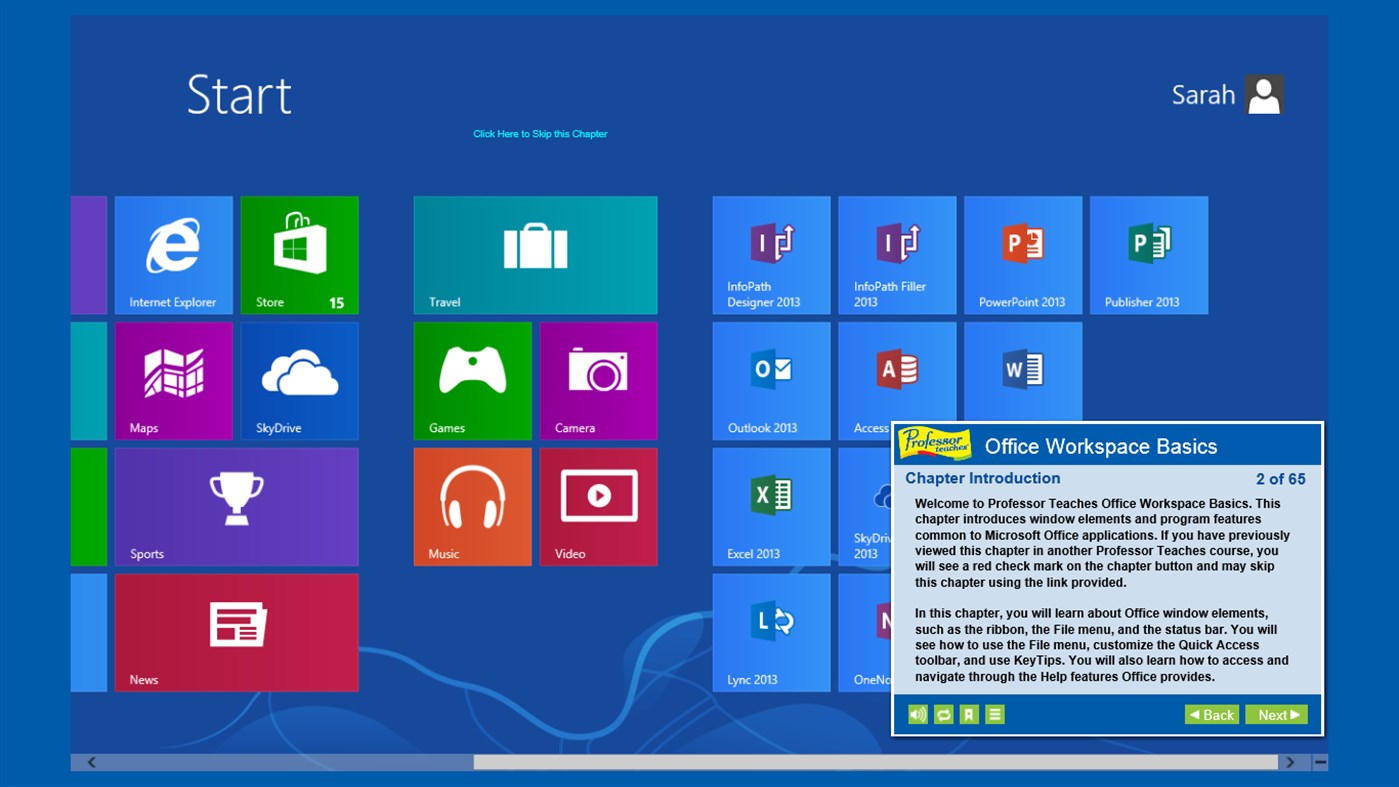Bookmark the current lesson
Screen dimensions: 1399x787
pyautogui.click(x=968, y=714)
